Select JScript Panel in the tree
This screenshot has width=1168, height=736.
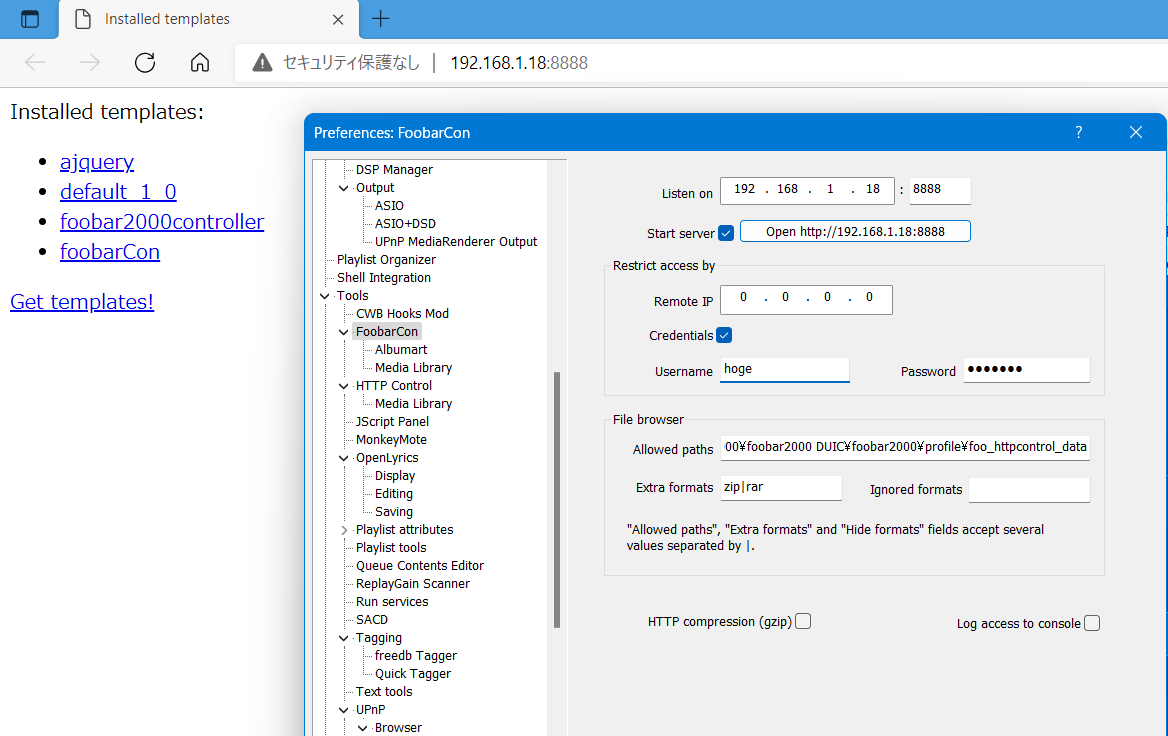[392, 422]
